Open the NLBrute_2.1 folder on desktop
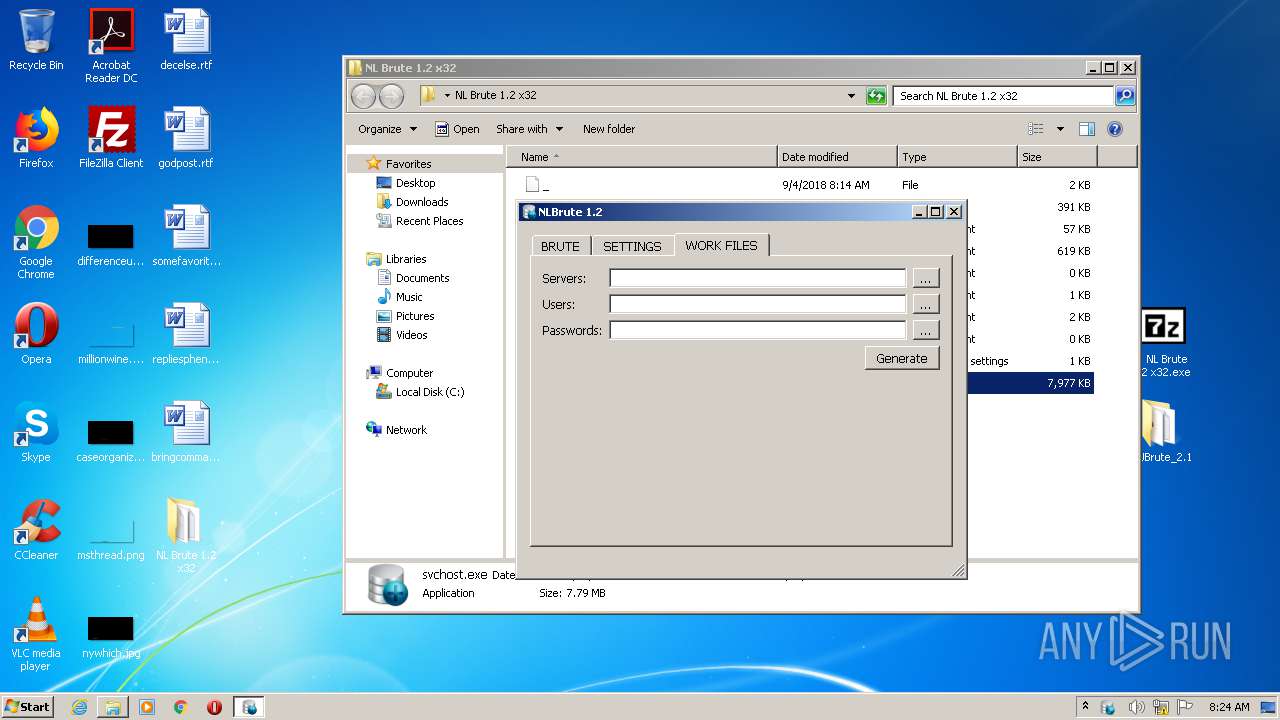The height and width of the screenshot is (720, 1280). [1165, 432]
